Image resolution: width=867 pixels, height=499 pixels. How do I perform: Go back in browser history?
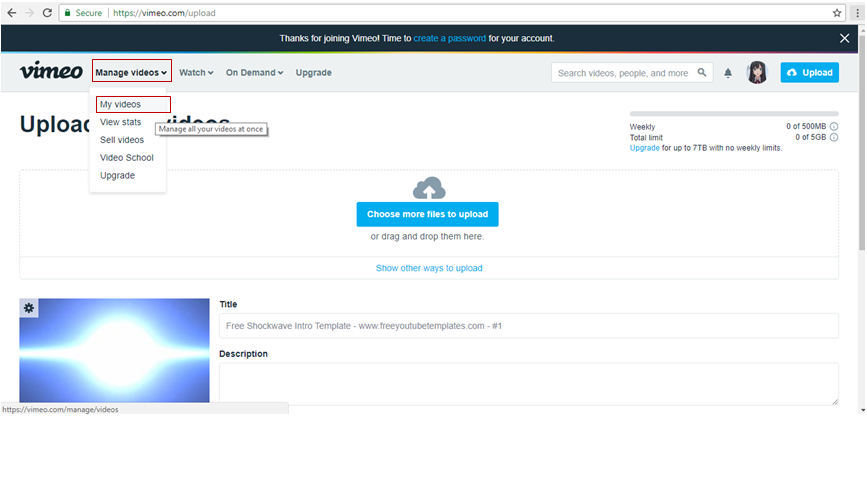(12, 13)
